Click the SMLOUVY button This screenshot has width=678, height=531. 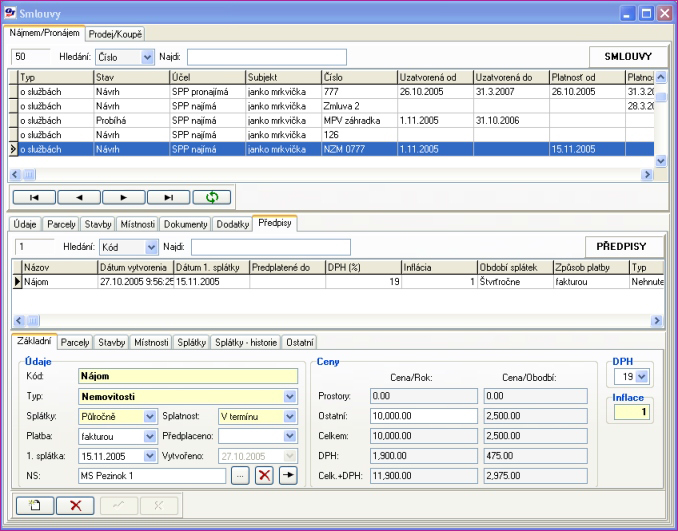click(x=628, y=57)
